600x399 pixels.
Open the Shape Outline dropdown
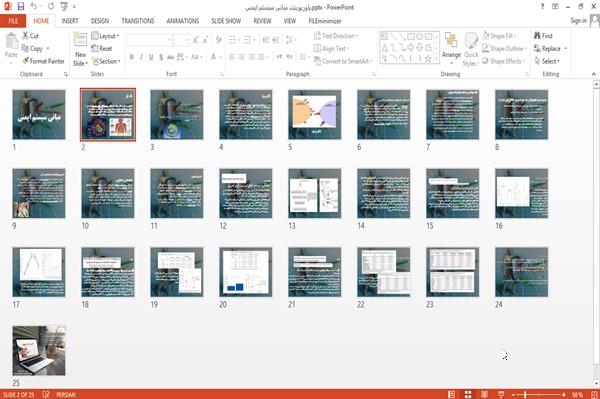coord(504,48)
